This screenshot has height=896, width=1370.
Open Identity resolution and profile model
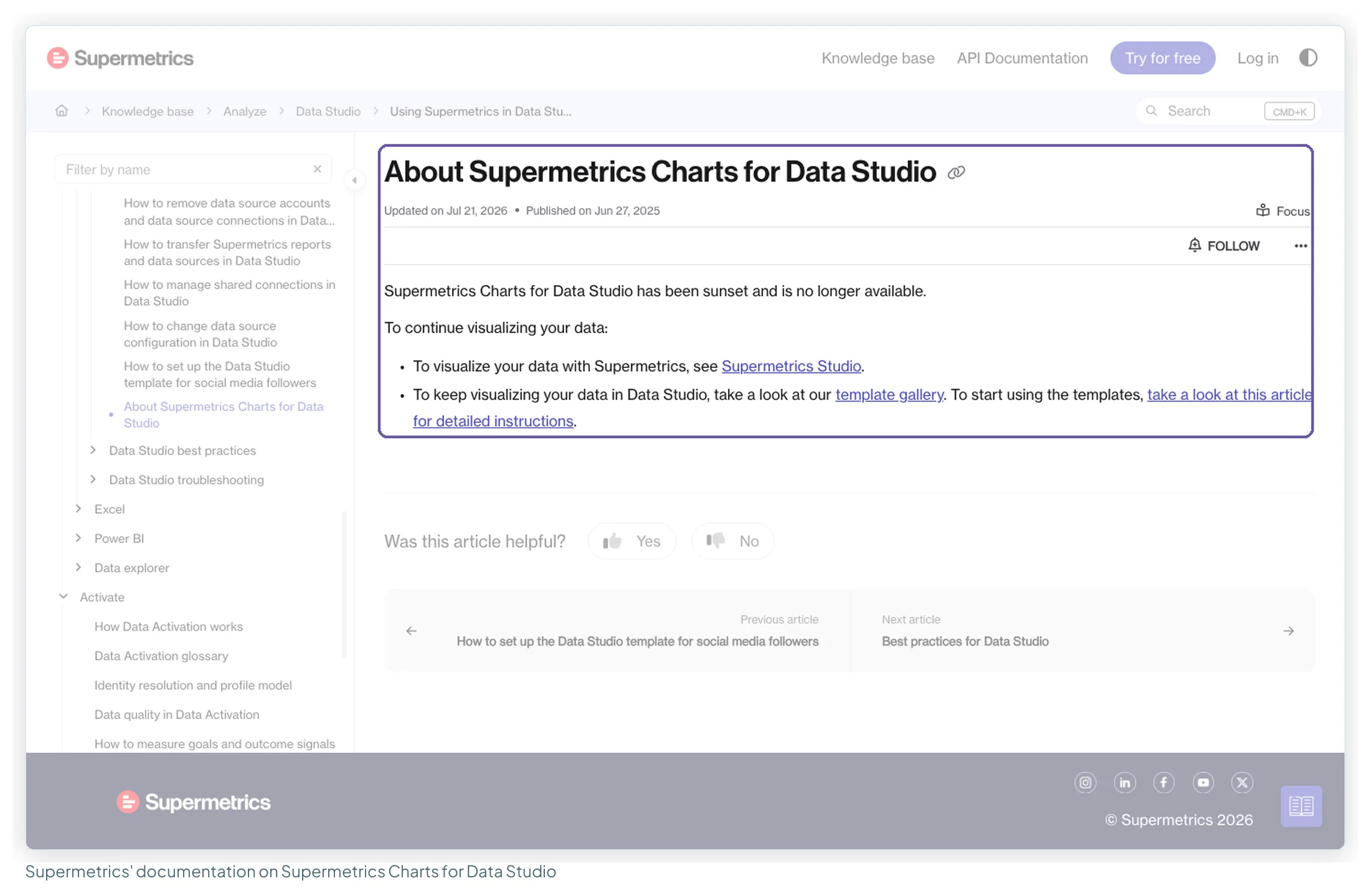[193, 685]
